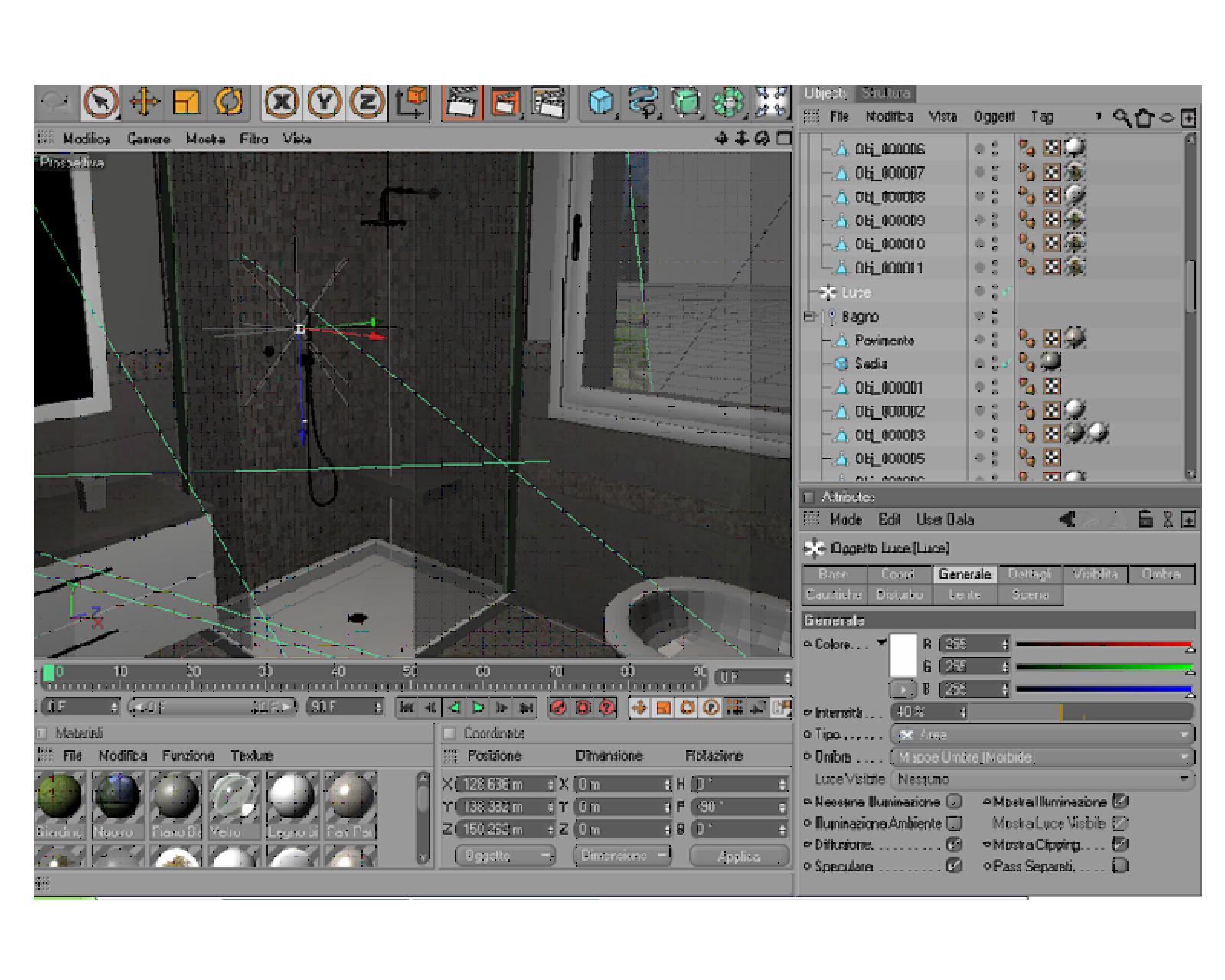Click the Applica button

coord(739,857)
